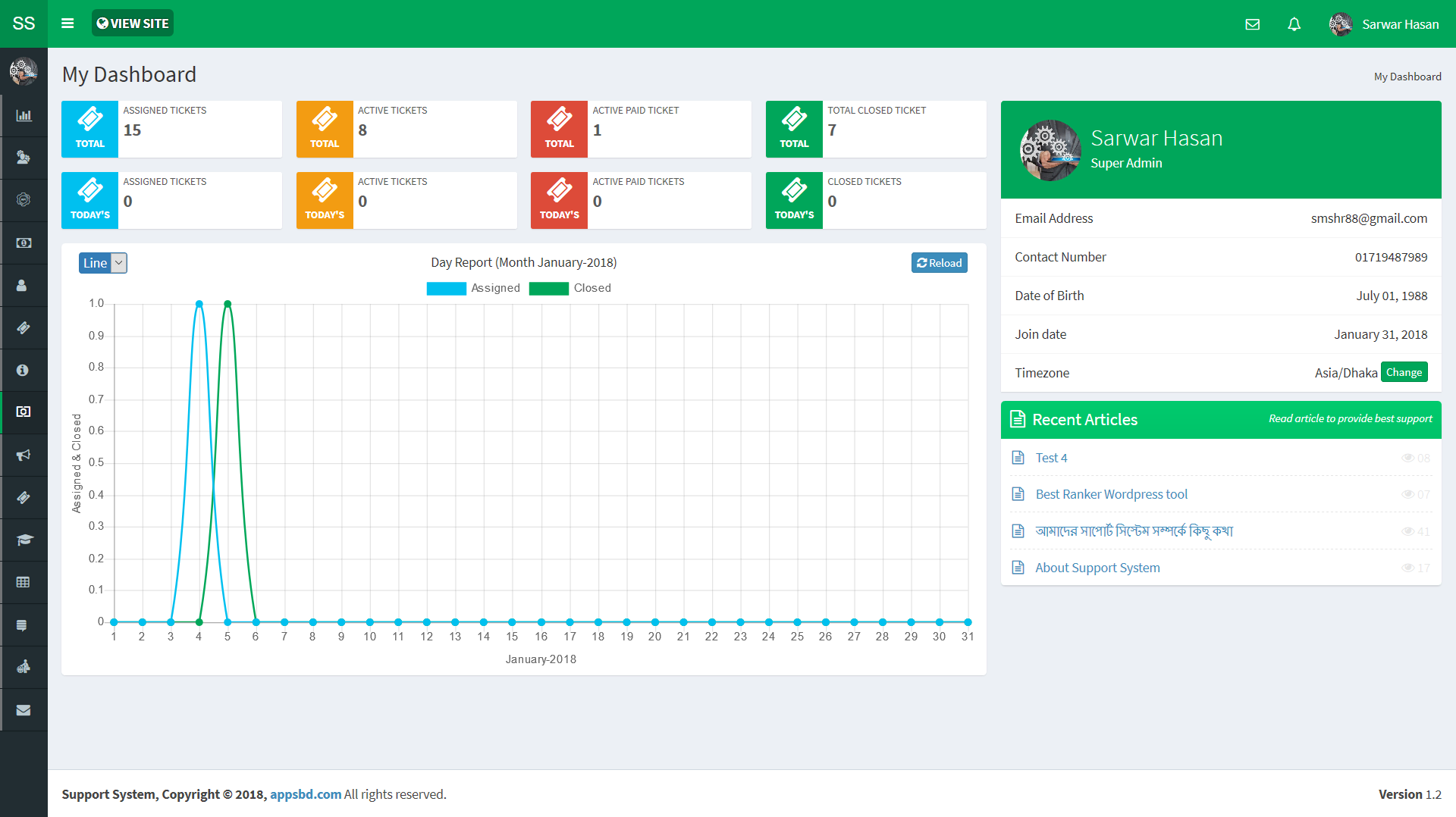Change the Asia/Dhaka timezone

[1404, 372]
